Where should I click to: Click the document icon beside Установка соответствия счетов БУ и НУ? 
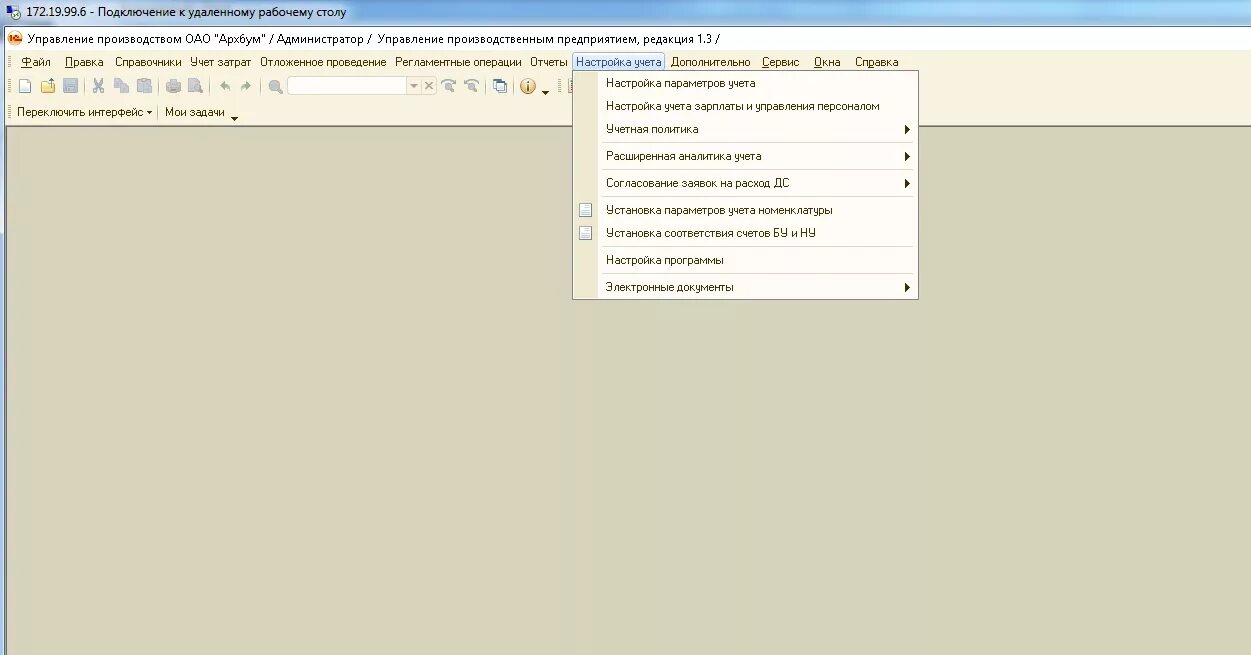(x=585, y=233)
